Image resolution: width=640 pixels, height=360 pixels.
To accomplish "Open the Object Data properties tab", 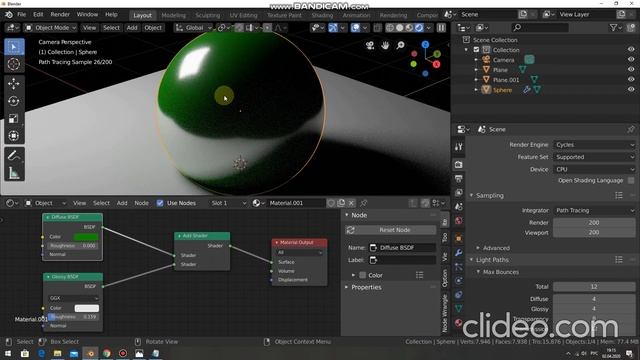I will click(458, 309).
